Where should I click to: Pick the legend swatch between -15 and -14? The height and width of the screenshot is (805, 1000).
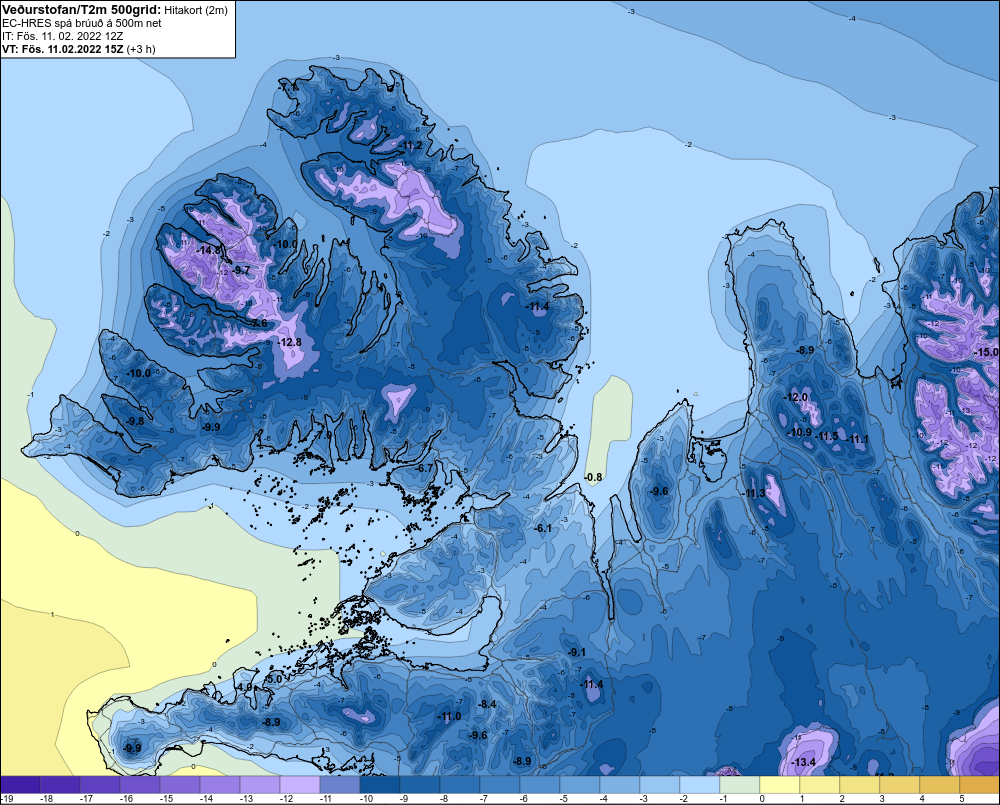tap(180, 785)
